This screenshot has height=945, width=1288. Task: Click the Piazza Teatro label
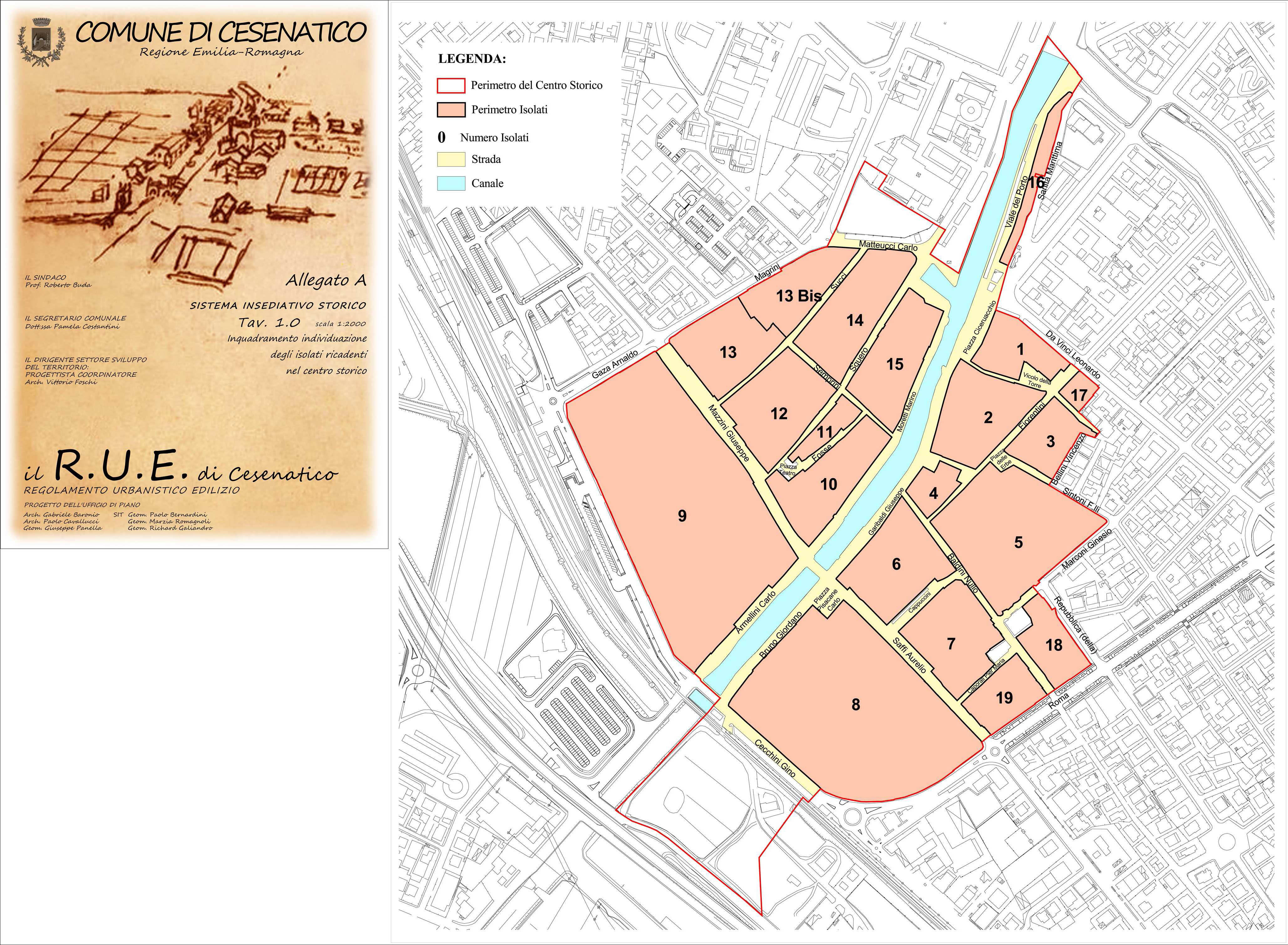(788, 470)
